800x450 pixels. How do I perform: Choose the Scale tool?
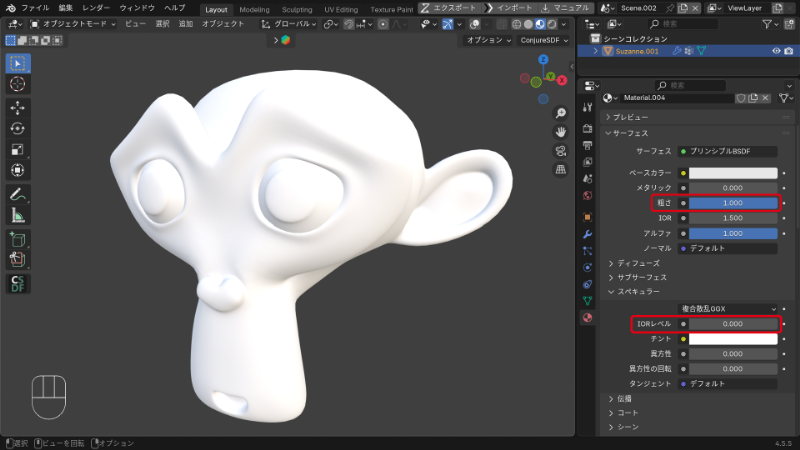coord(18,149)
